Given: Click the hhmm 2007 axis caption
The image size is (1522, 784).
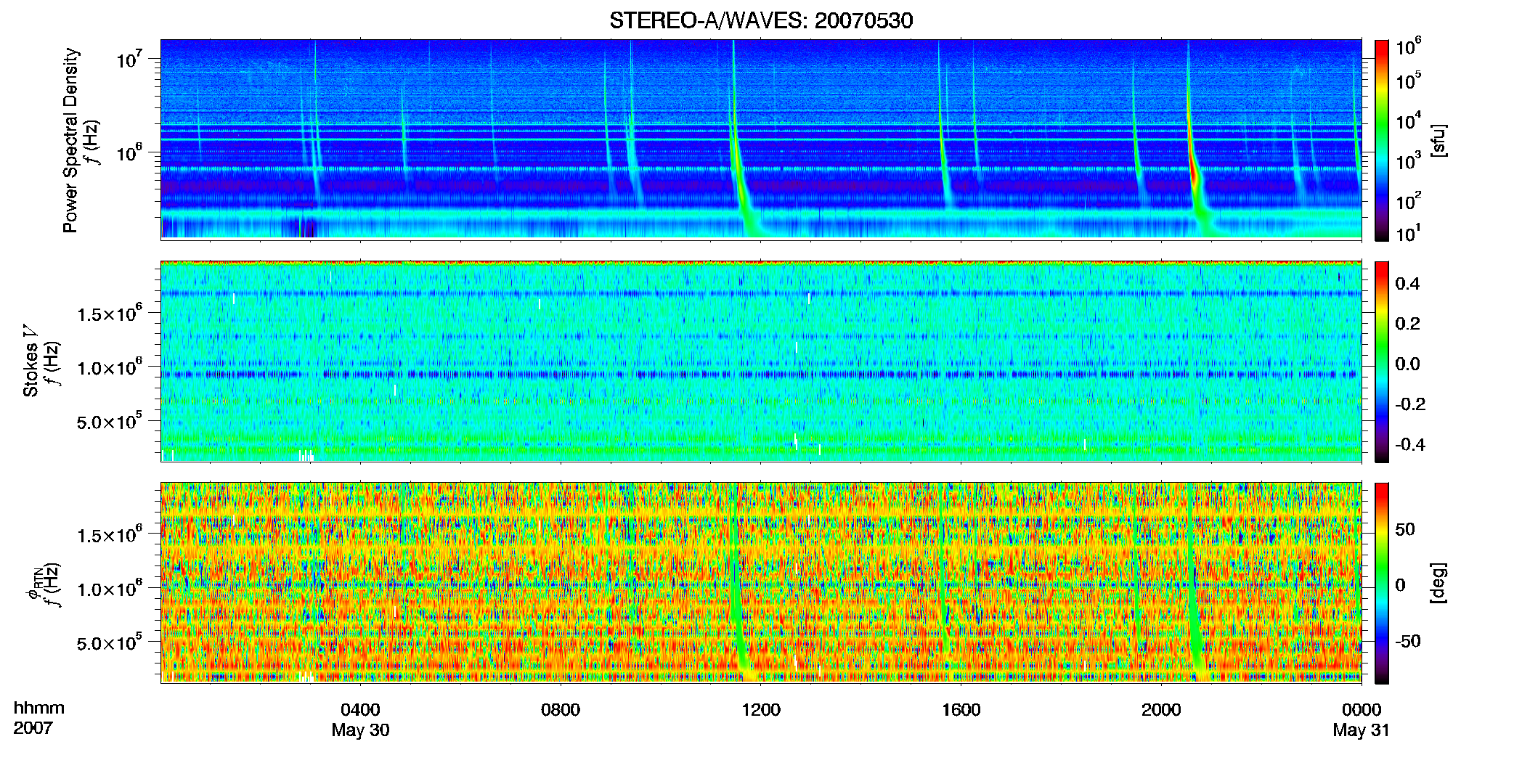Looking at the screenshot, I should pyautogui.click(x=39, y=718).
